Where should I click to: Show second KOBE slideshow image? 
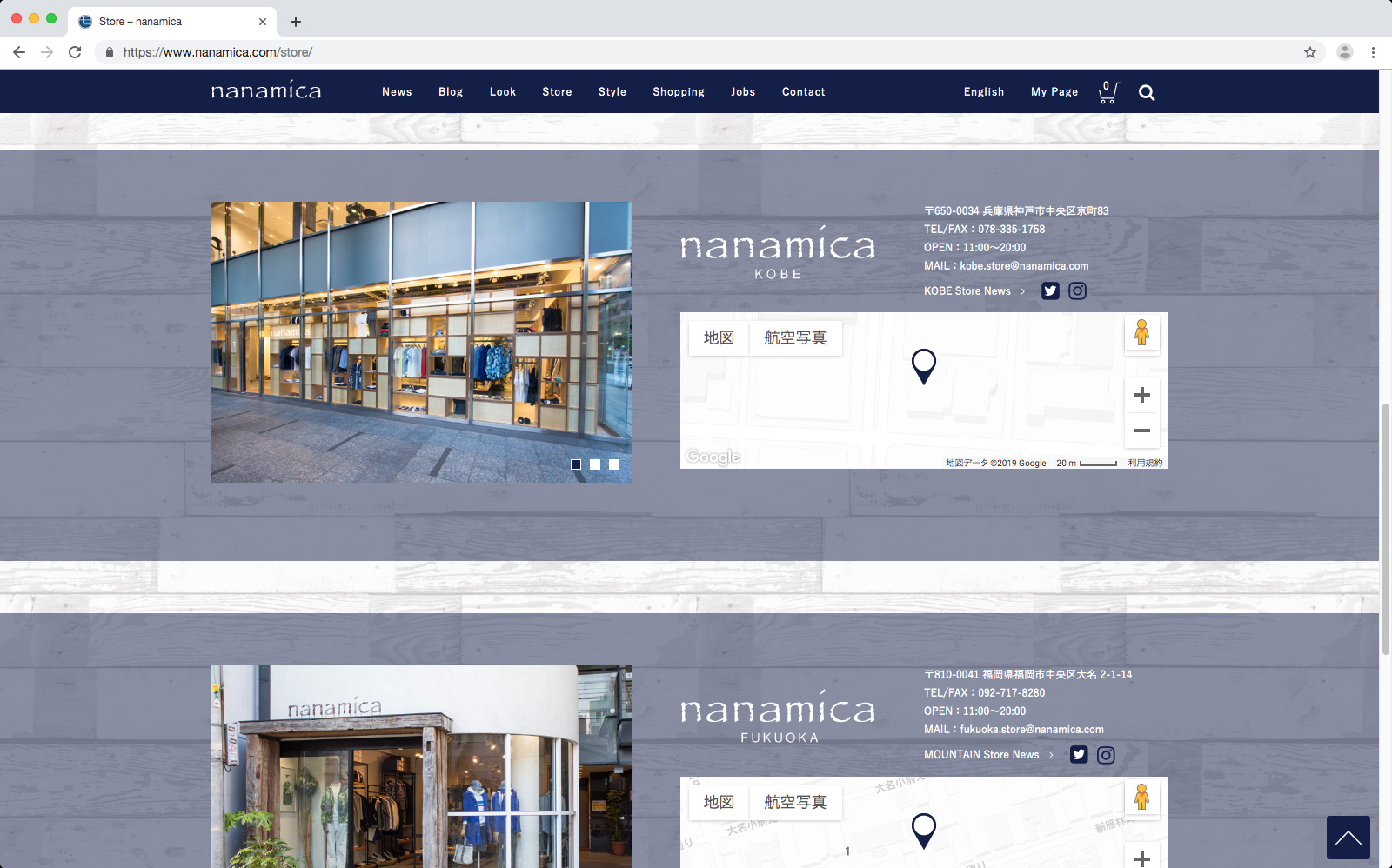click(595, 464)
